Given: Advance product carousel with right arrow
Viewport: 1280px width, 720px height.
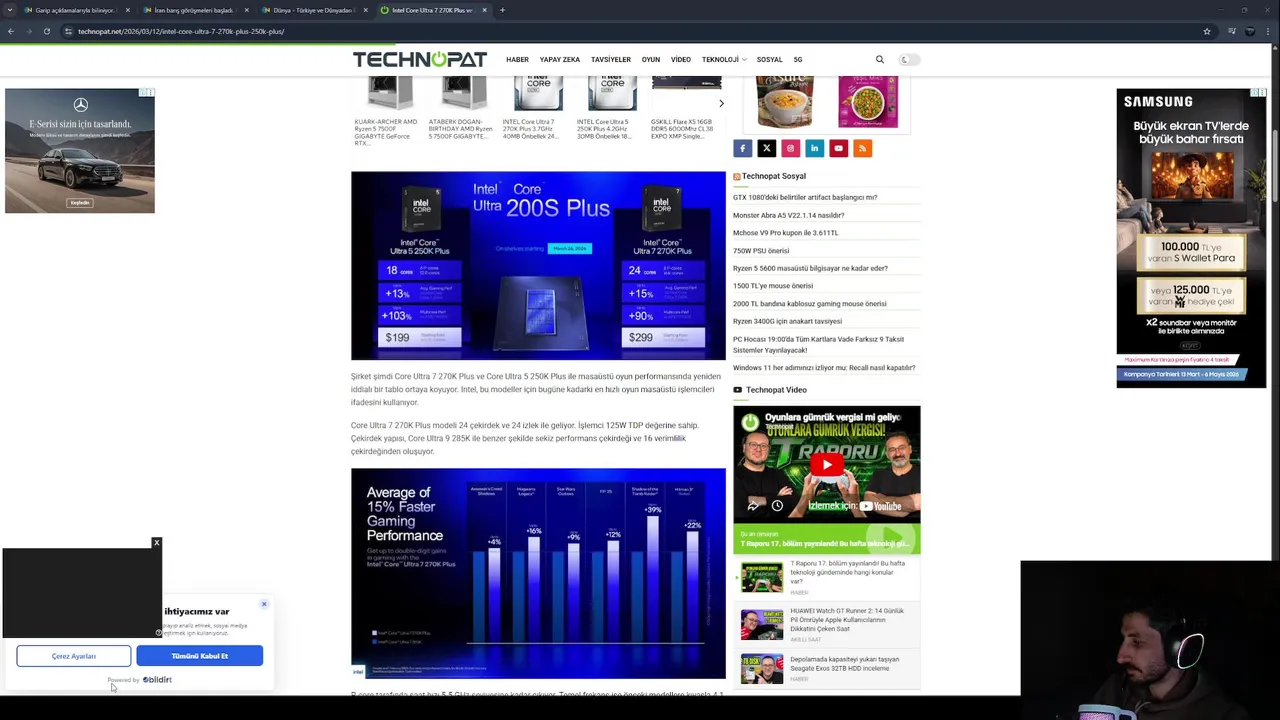Looking at the screenshot, I should [x=721, y=103].
